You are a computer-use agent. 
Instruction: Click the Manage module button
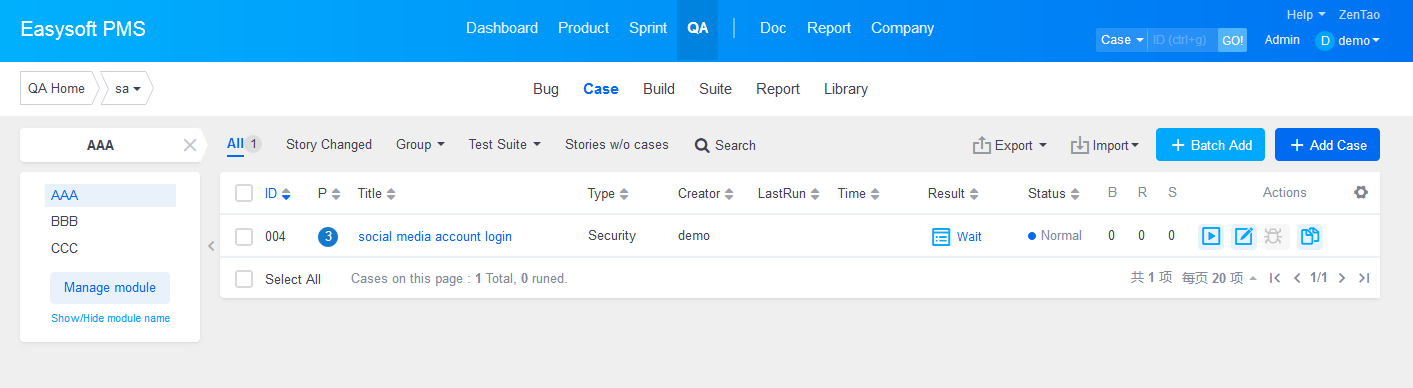[110, 288]
